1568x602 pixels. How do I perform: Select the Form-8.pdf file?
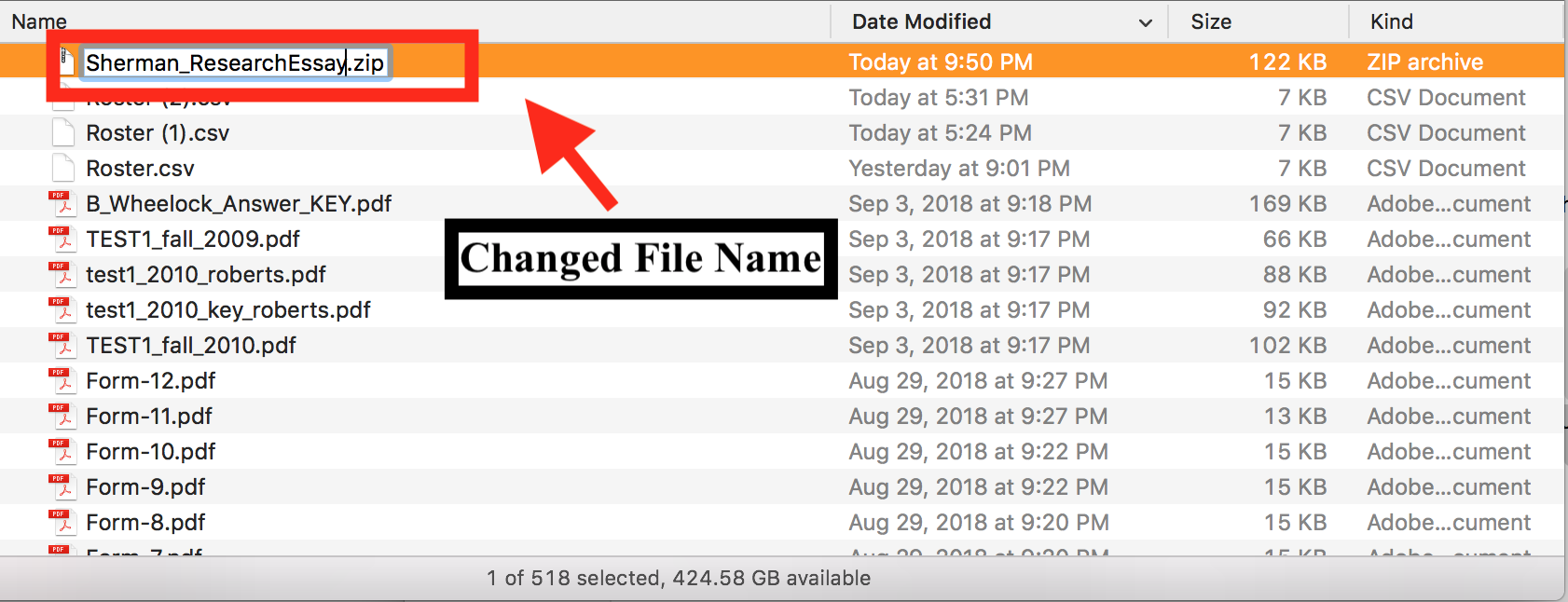(145, 523)
